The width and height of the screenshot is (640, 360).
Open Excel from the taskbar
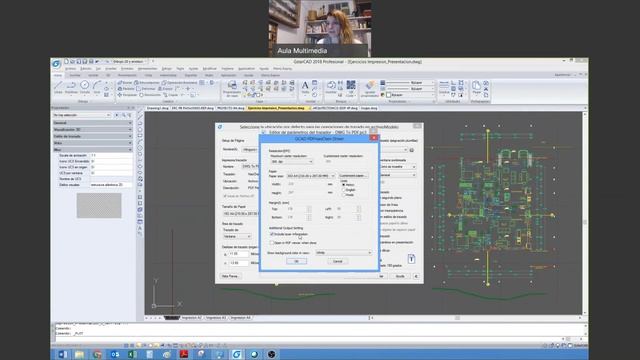tap(132, 354)
